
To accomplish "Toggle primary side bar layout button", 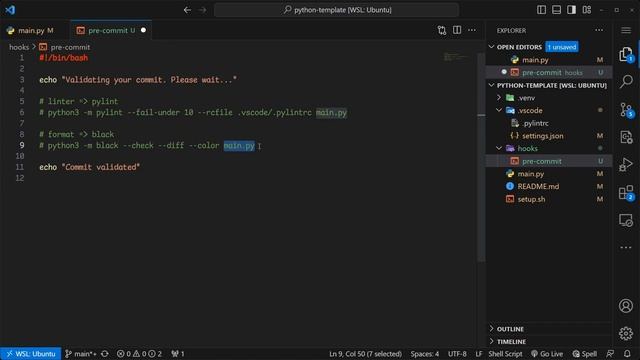I will tap(541, 10).
